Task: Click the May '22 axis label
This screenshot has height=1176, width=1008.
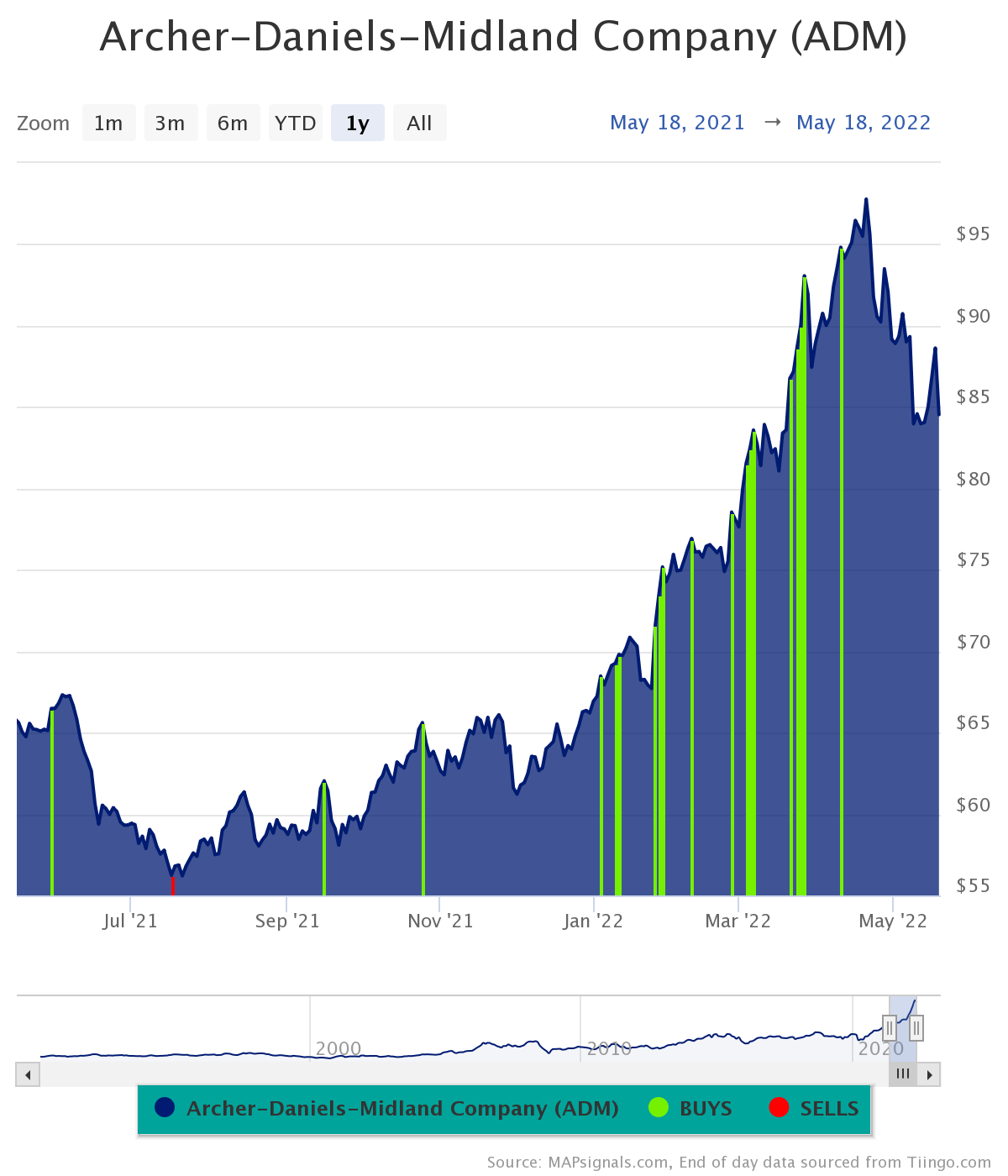Action: click(893, 921)
